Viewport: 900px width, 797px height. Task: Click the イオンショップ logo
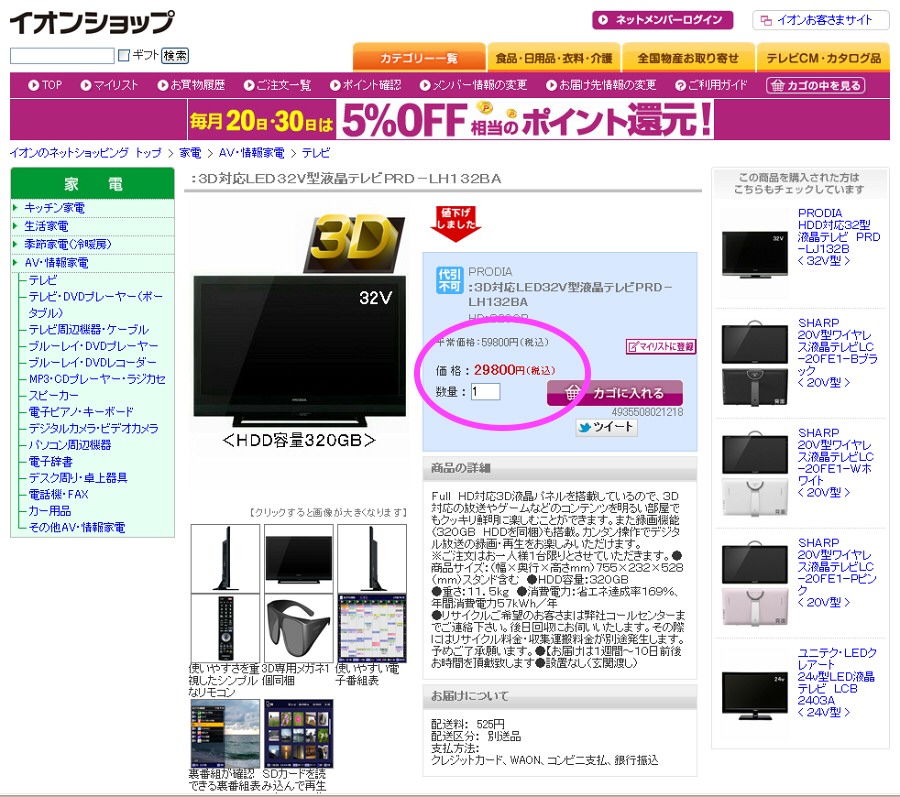[91, 22]
